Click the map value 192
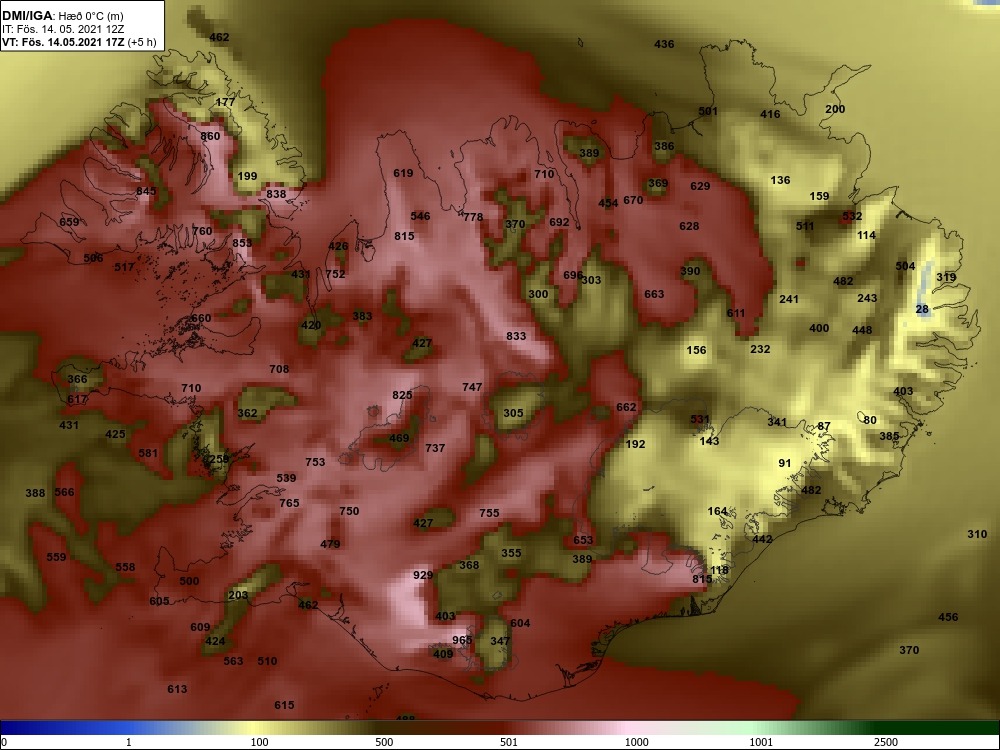1000x750 pixels. click(x=636, y=445)
